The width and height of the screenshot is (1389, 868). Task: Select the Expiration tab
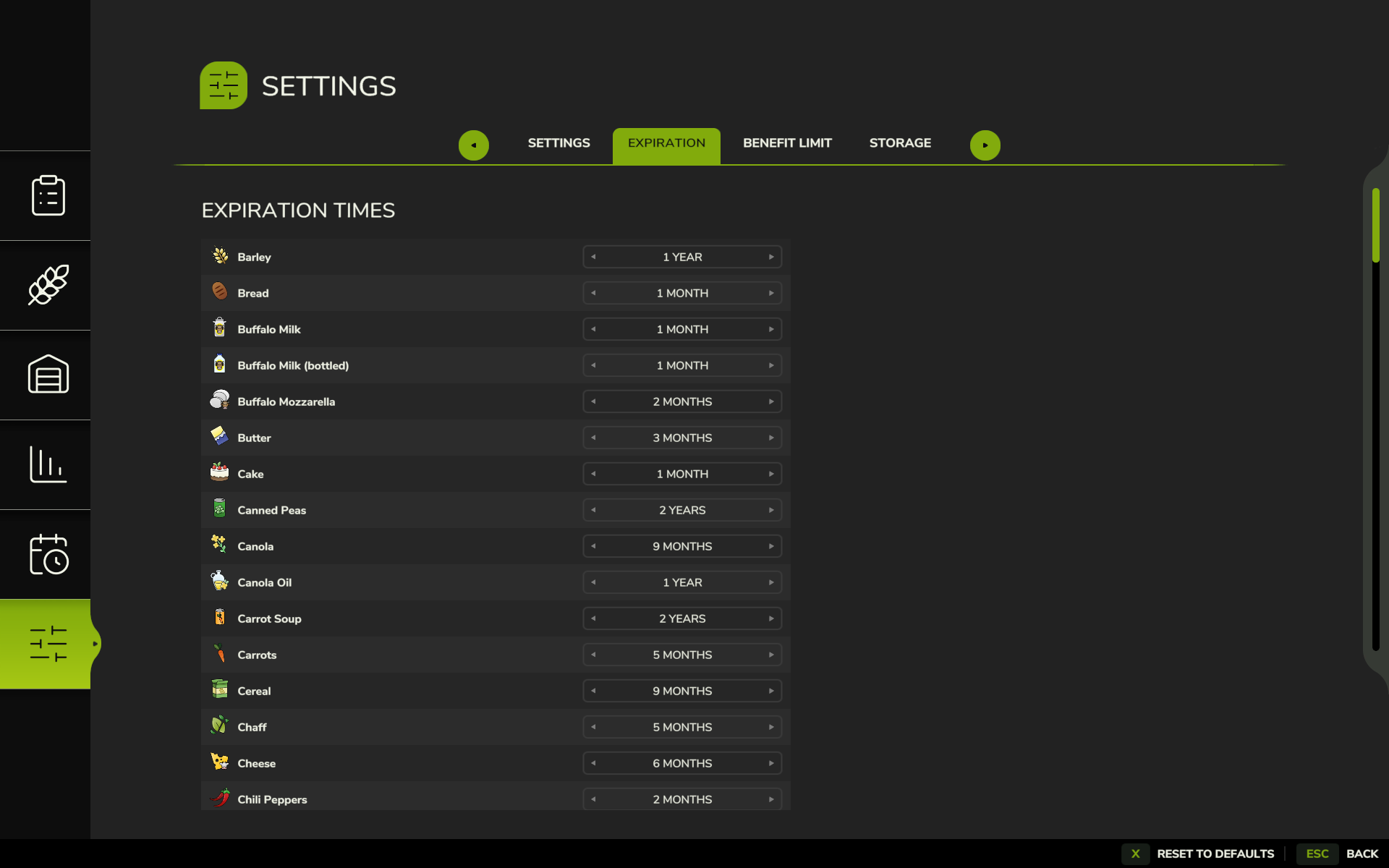666,145
